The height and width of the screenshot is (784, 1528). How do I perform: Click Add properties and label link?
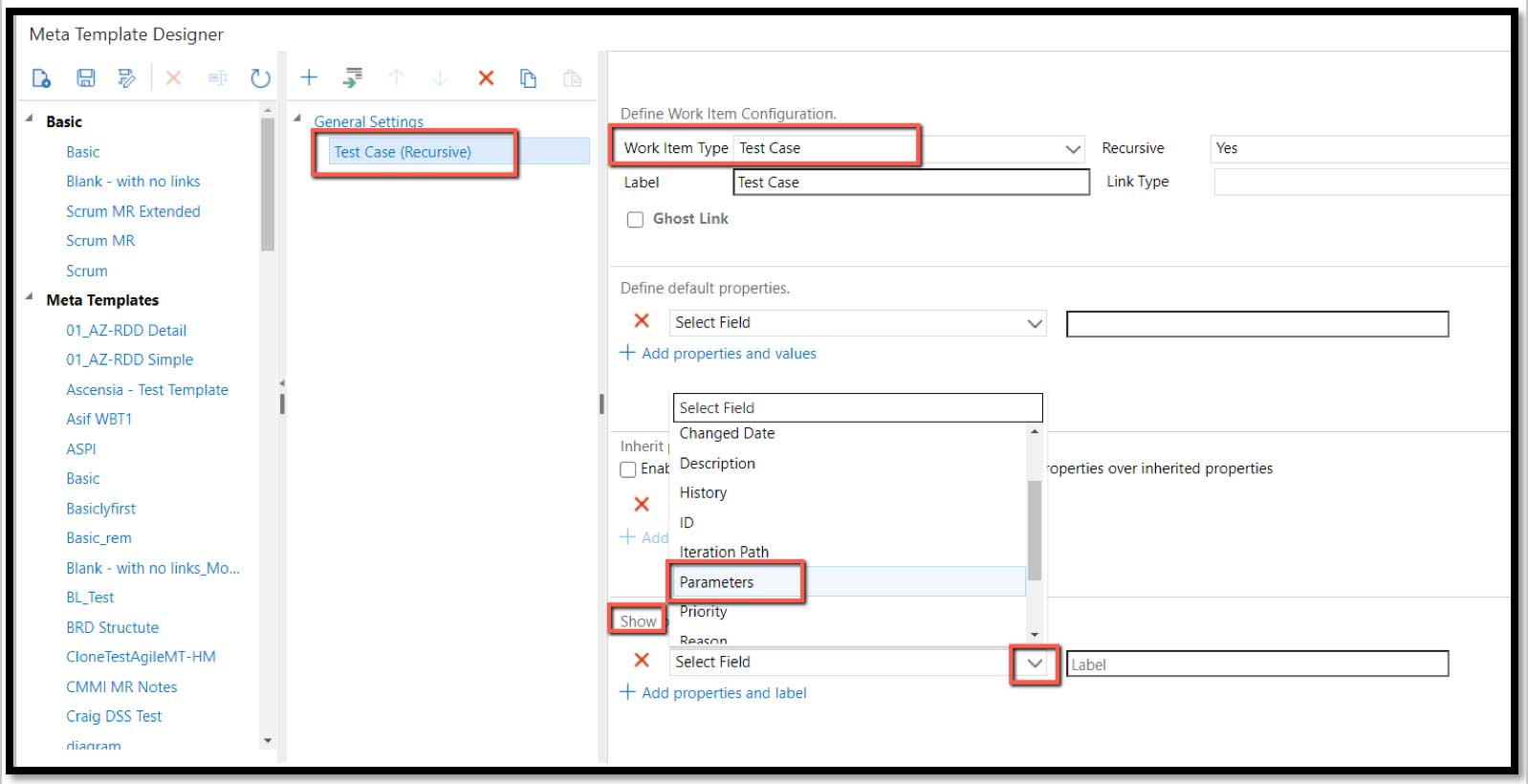point(723,693)
